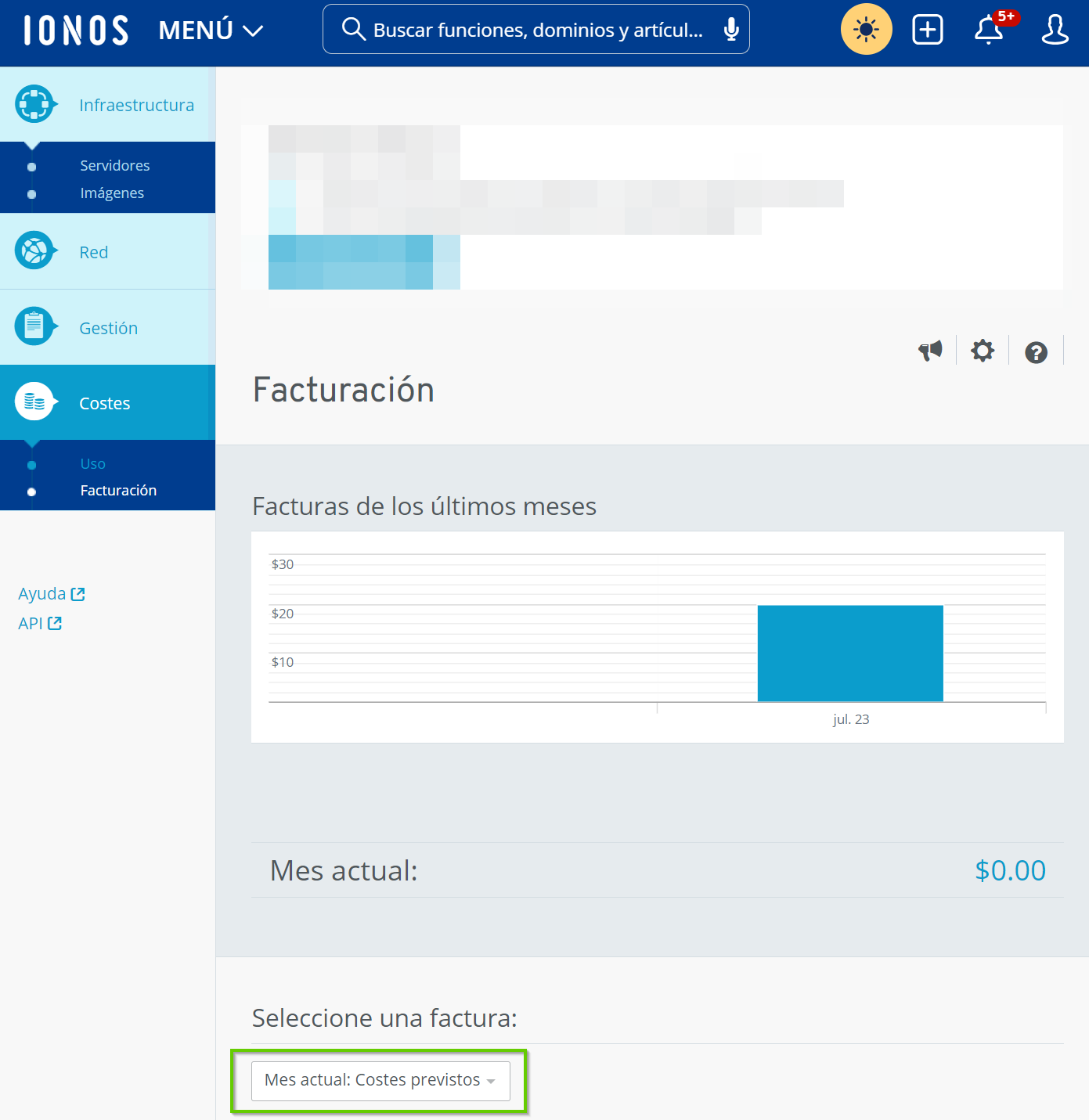Click the Costes coins icon
The width and height of the screenshot is (1089, 1120).
tap(34, 402)
